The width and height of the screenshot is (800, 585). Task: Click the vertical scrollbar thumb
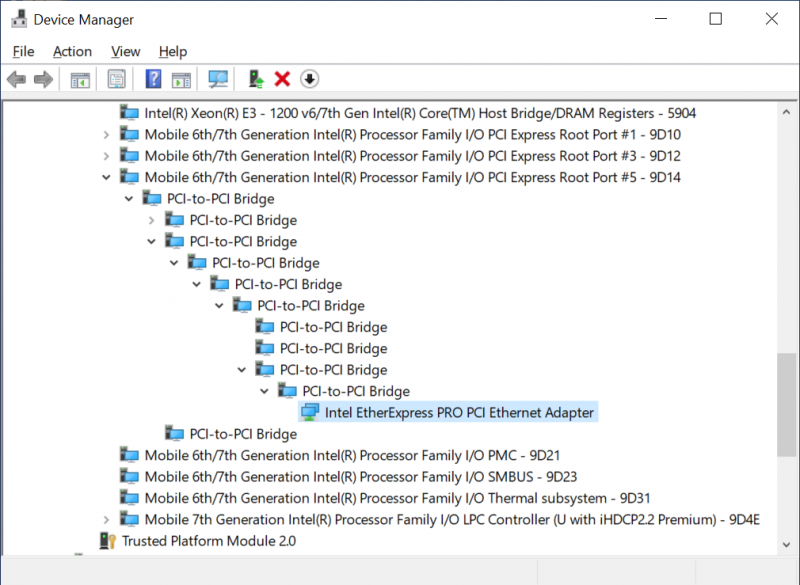tap(786, 404)
